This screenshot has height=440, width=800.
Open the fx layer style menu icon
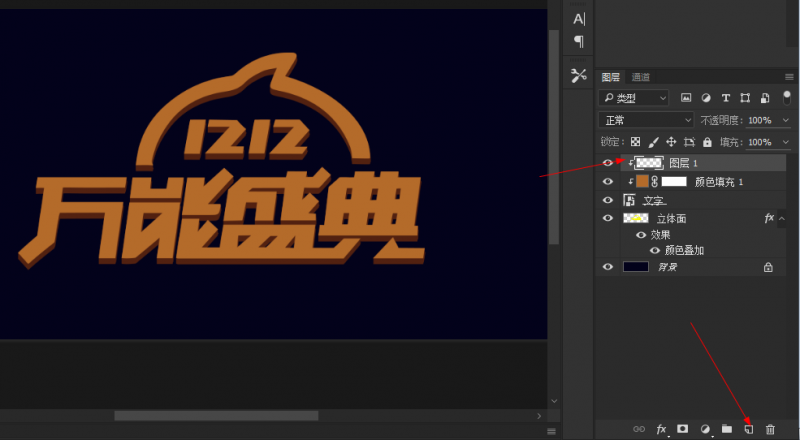(661, 429)
